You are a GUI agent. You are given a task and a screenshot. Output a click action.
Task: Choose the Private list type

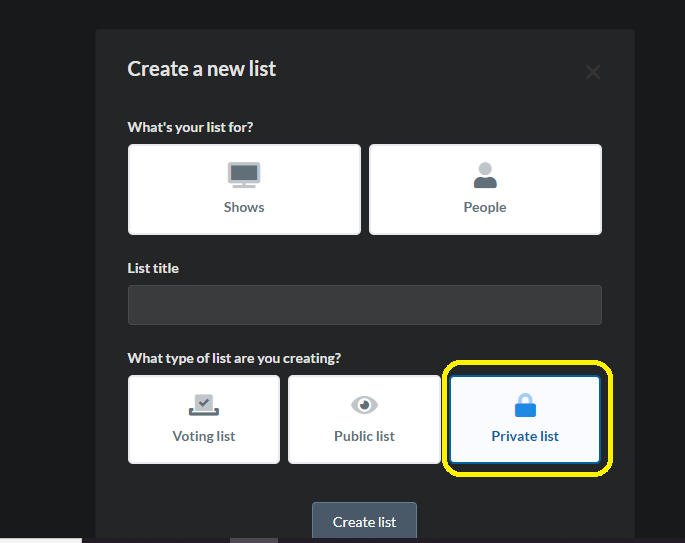525,419
